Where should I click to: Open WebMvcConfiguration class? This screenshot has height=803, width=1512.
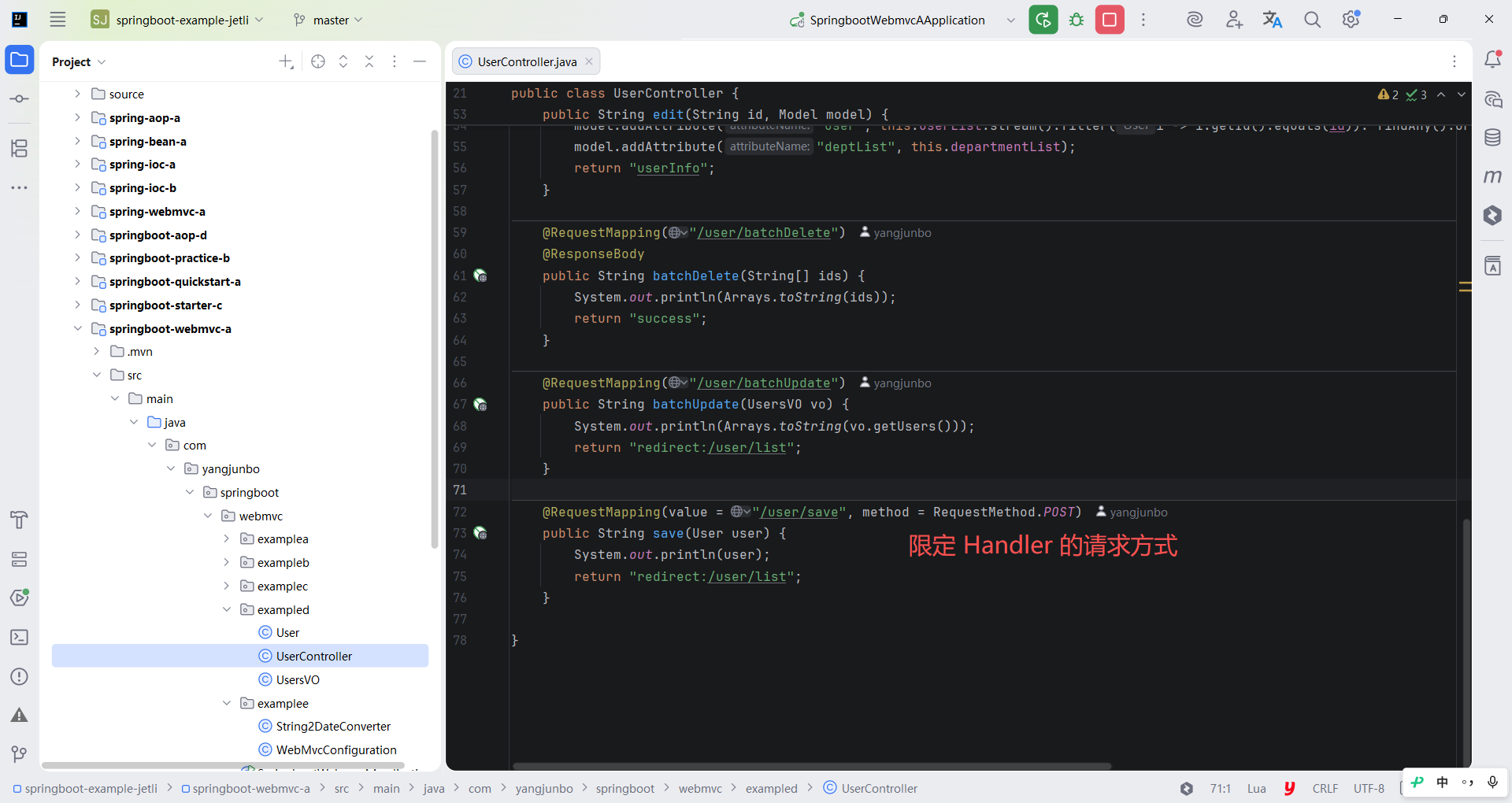click(x=328, y=749)
